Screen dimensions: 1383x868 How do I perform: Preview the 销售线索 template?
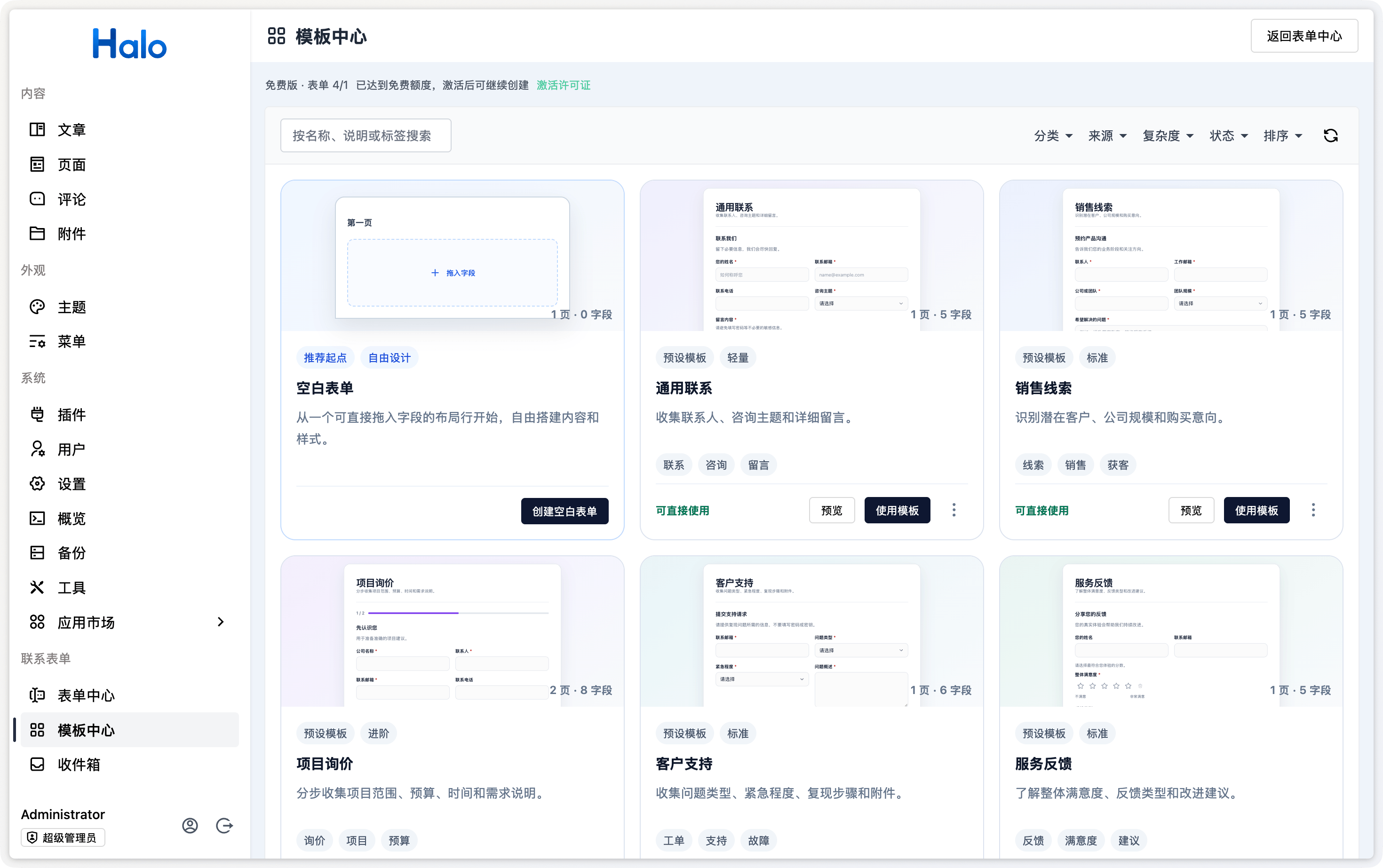[x=1191, y=510]
